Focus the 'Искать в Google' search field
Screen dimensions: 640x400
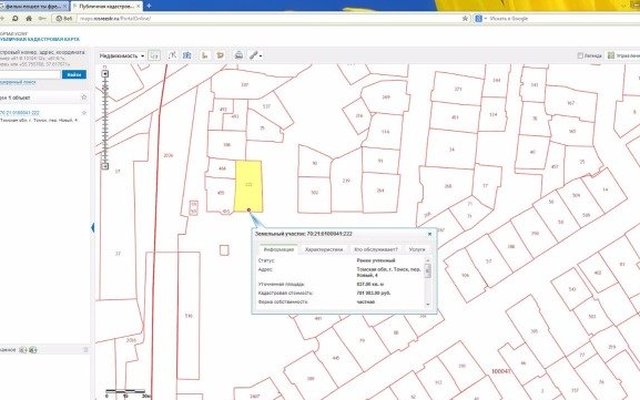(x=563, y=18)
